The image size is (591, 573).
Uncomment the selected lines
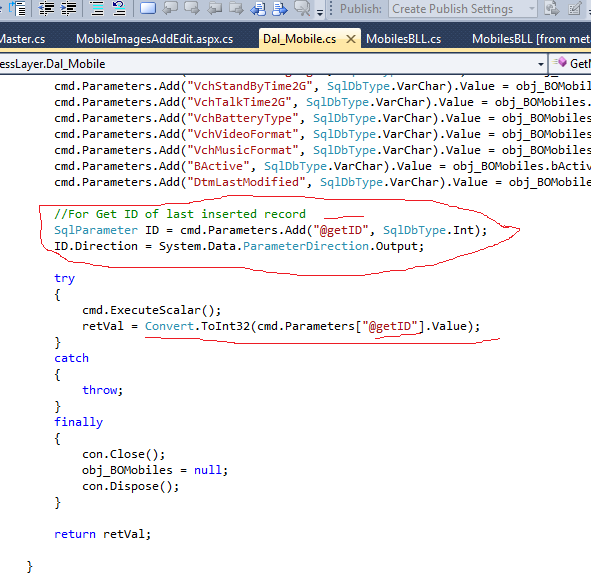point(119,8)
